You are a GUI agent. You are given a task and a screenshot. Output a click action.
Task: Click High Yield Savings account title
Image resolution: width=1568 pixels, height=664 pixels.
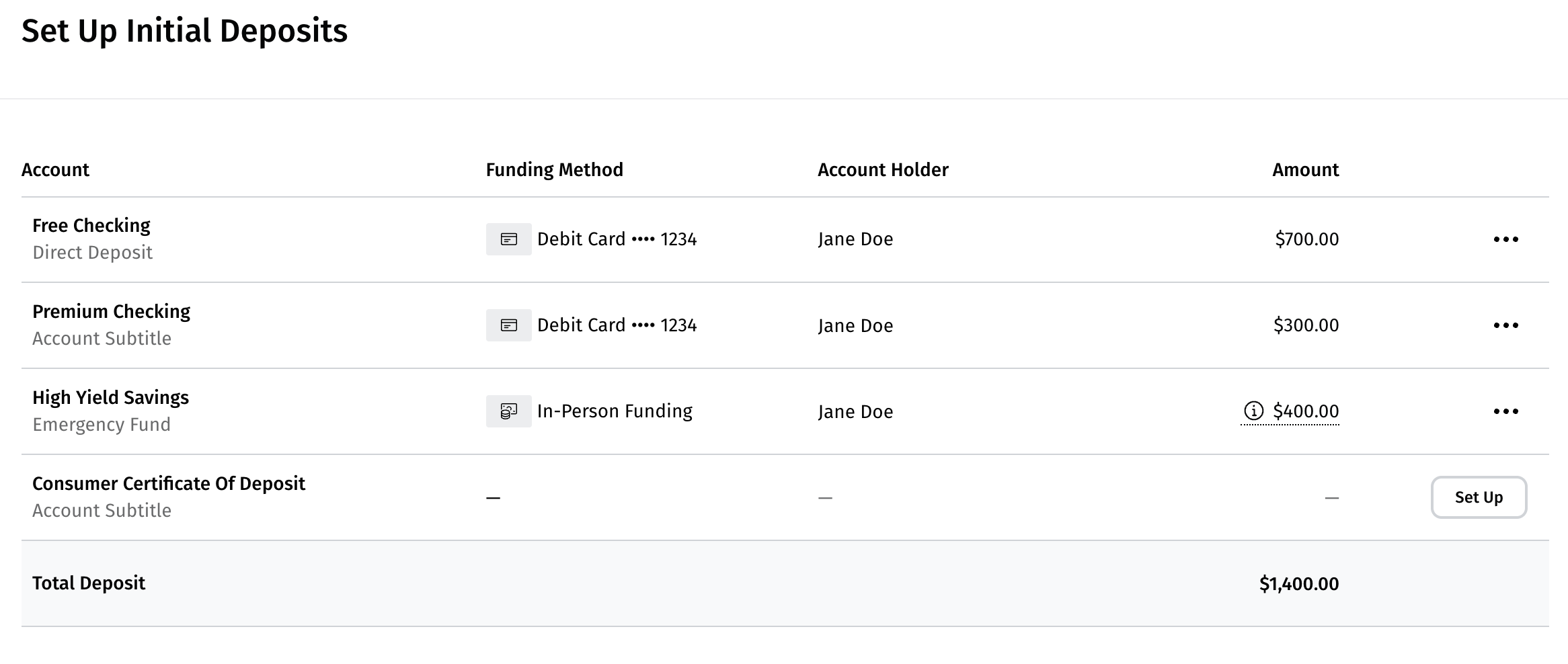111,398
